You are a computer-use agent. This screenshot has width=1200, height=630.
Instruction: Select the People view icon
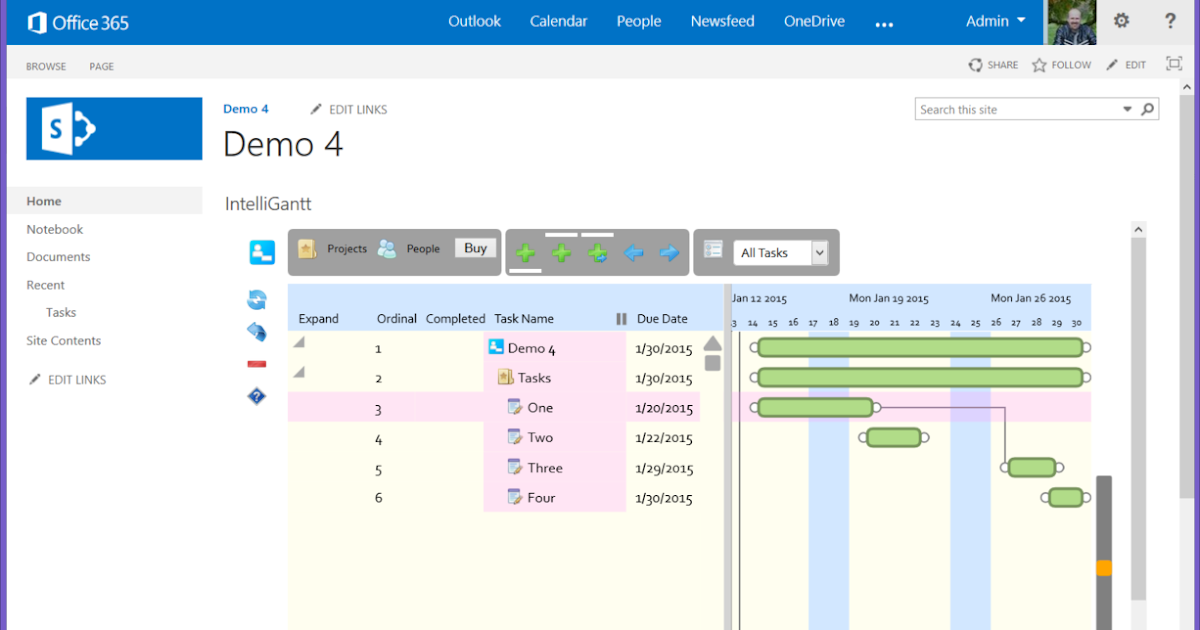click(x=386, y=249)
